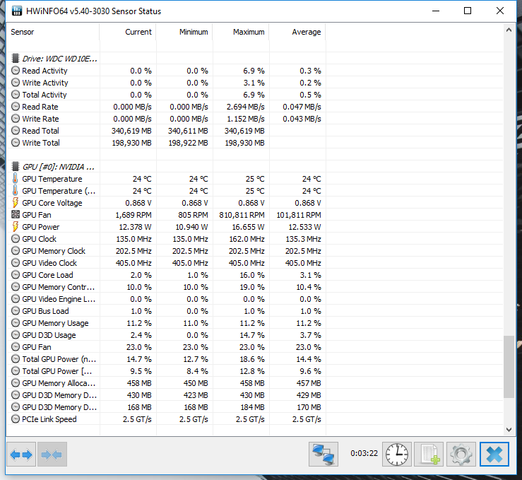522x480 pixels.
Task: Maximize the HWiNFO64 window
Action: pyautogui.click(x=468, y=11)
